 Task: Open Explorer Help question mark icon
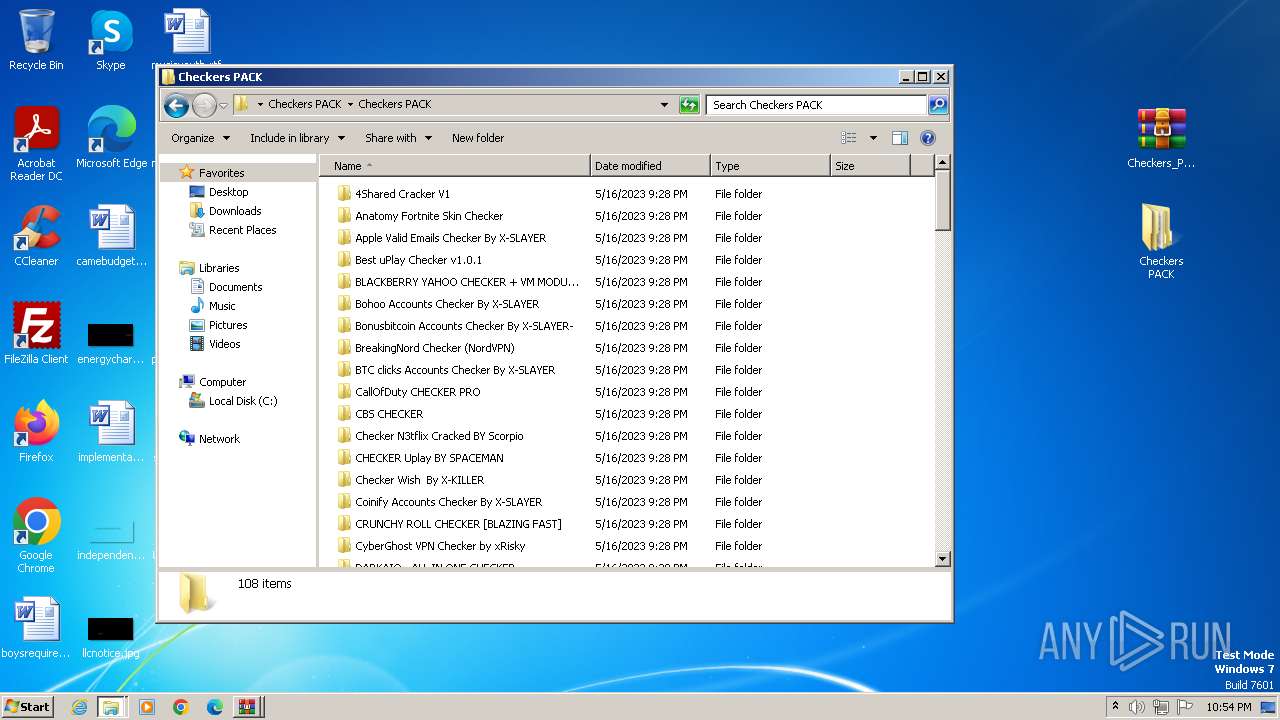[927, 138]
